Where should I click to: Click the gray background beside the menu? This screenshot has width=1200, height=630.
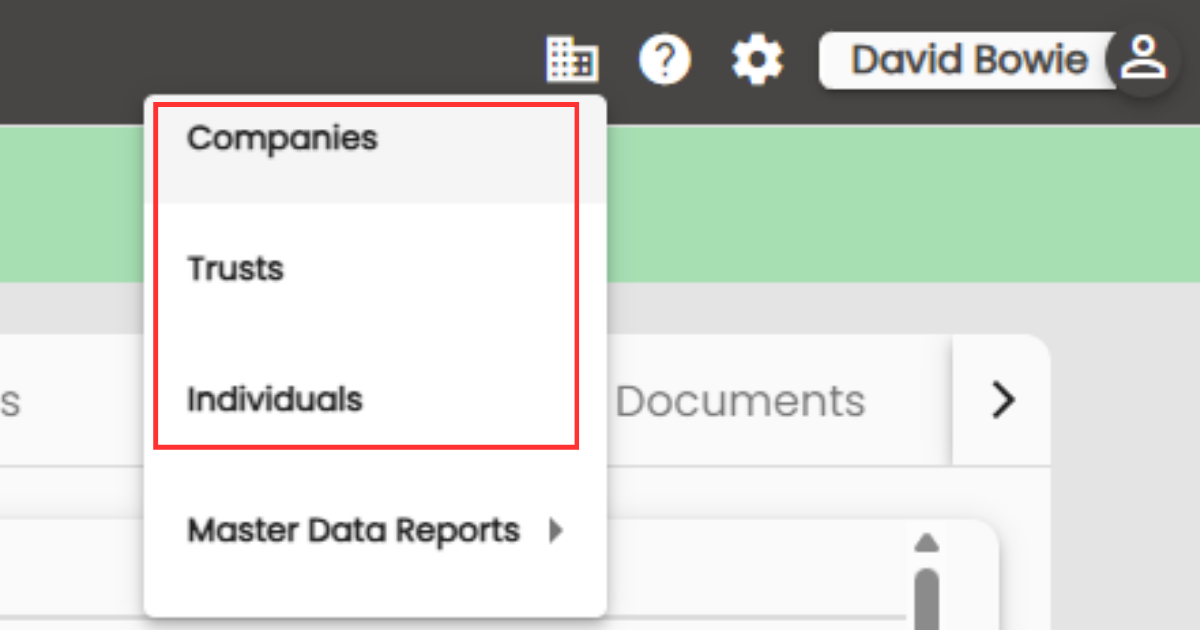coord(1120,450)
